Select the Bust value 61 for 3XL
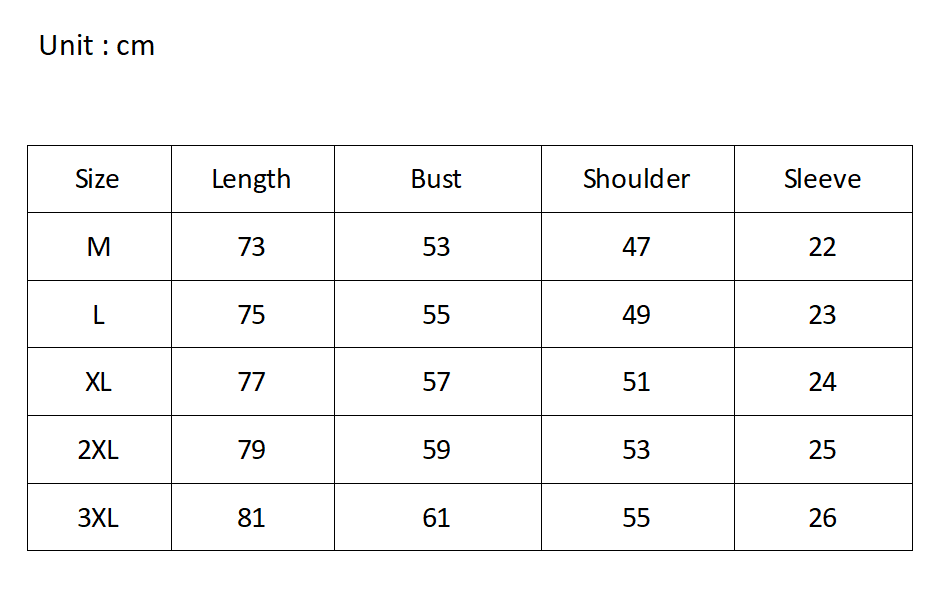The width and height of the screenshot is (939, 590). coord(436,518)
